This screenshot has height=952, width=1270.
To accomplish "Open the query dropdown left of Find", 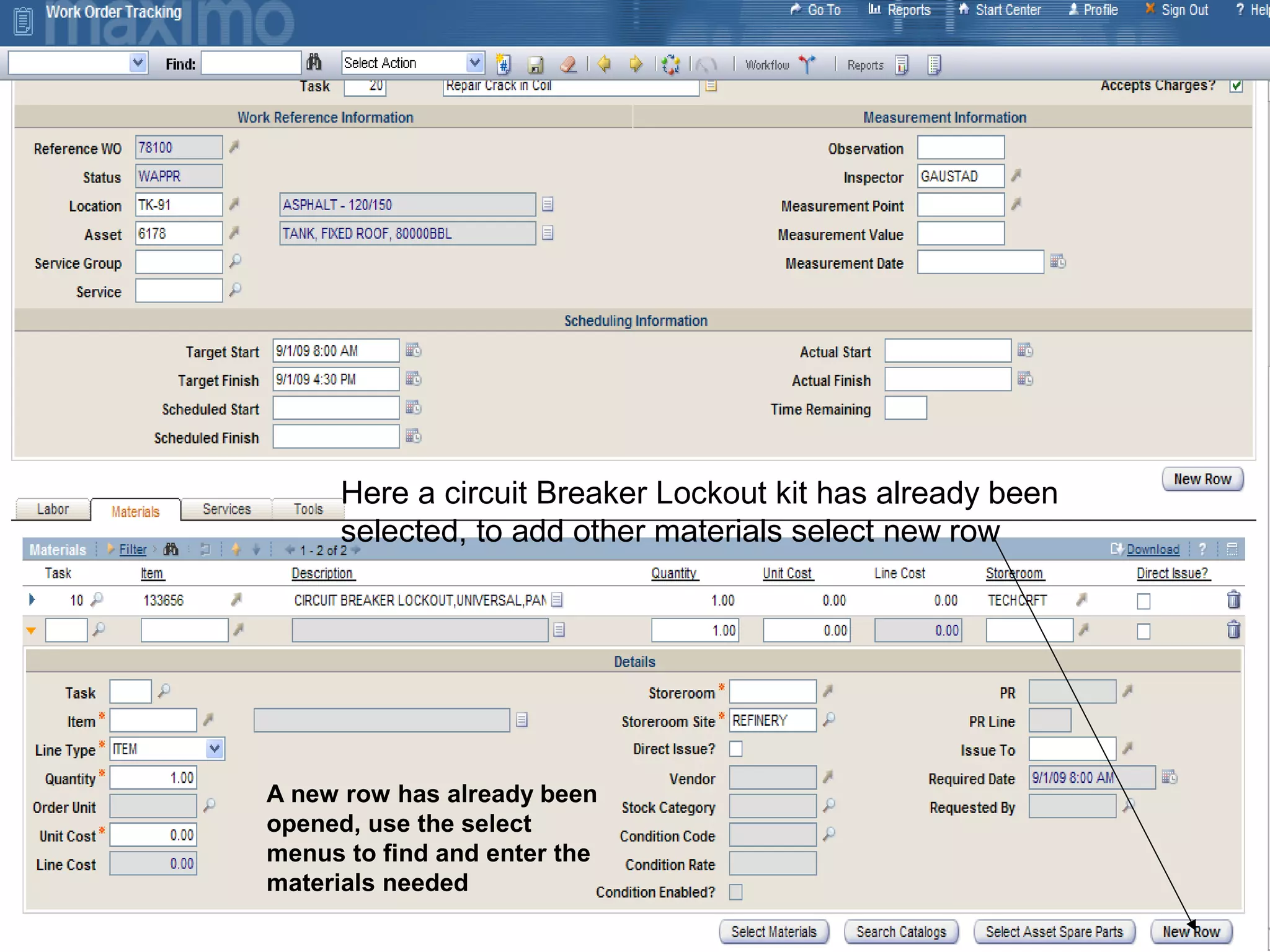I will [x=138, y=63].
